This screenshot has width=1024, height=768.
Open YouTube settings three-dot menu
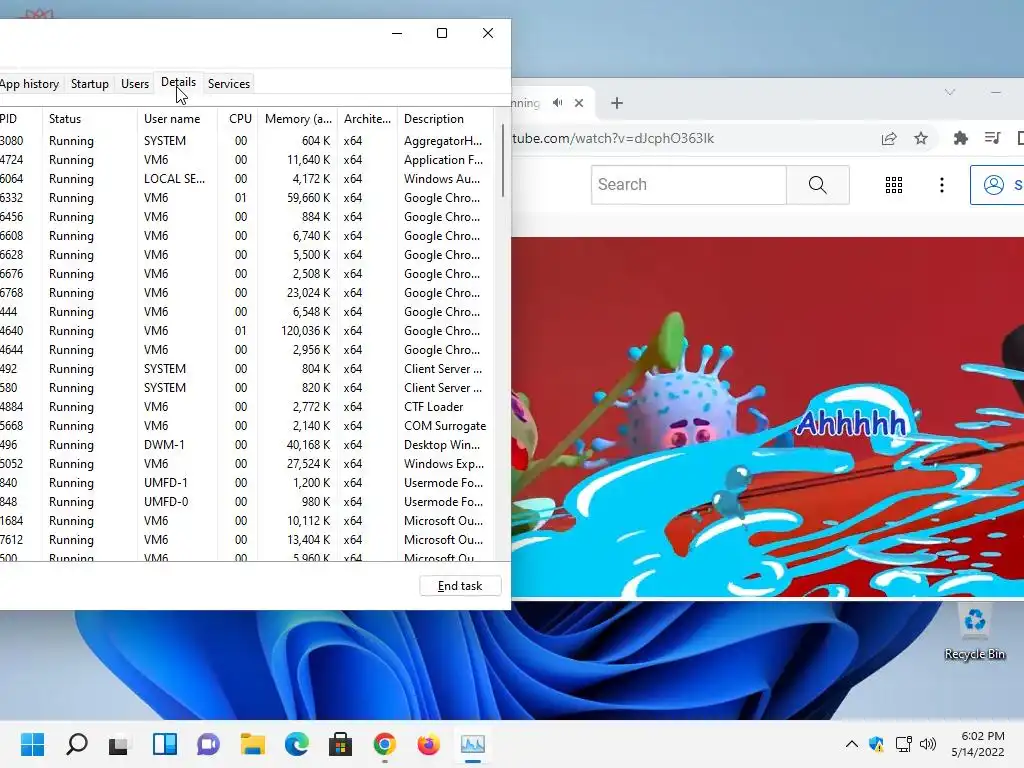941,185
